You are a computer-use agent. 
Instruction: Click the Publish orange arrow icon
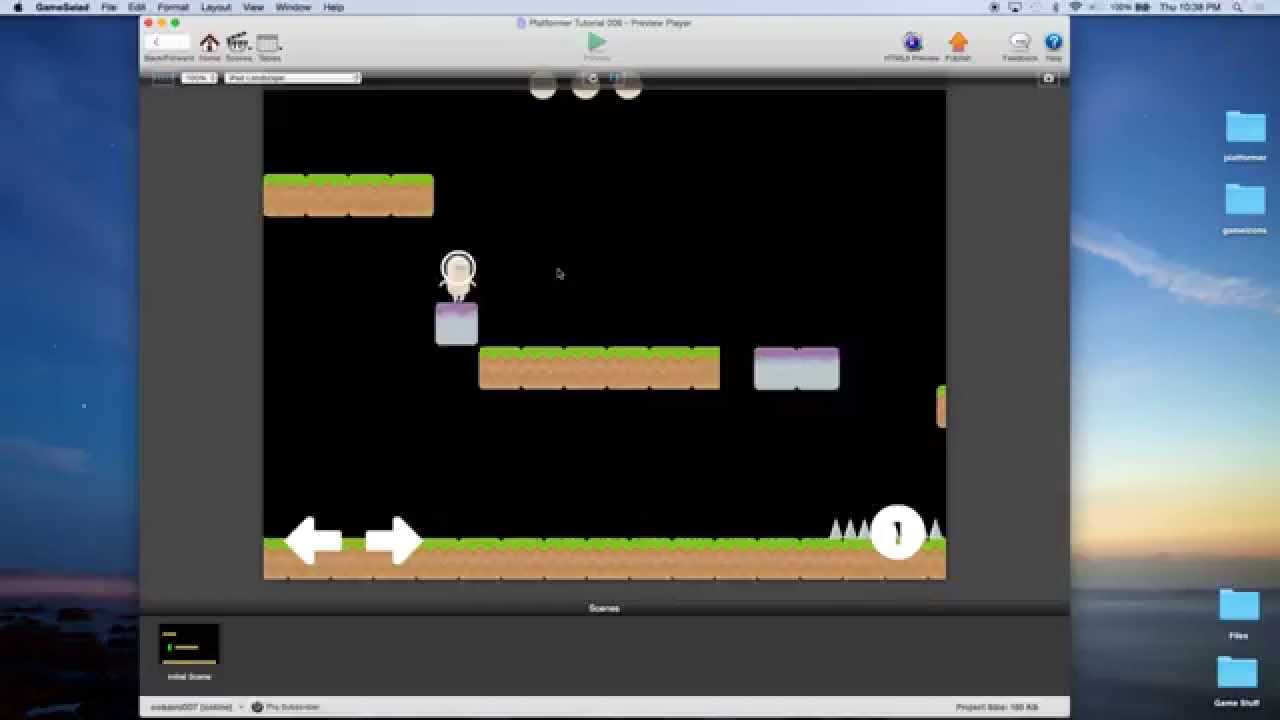[958, 42]
